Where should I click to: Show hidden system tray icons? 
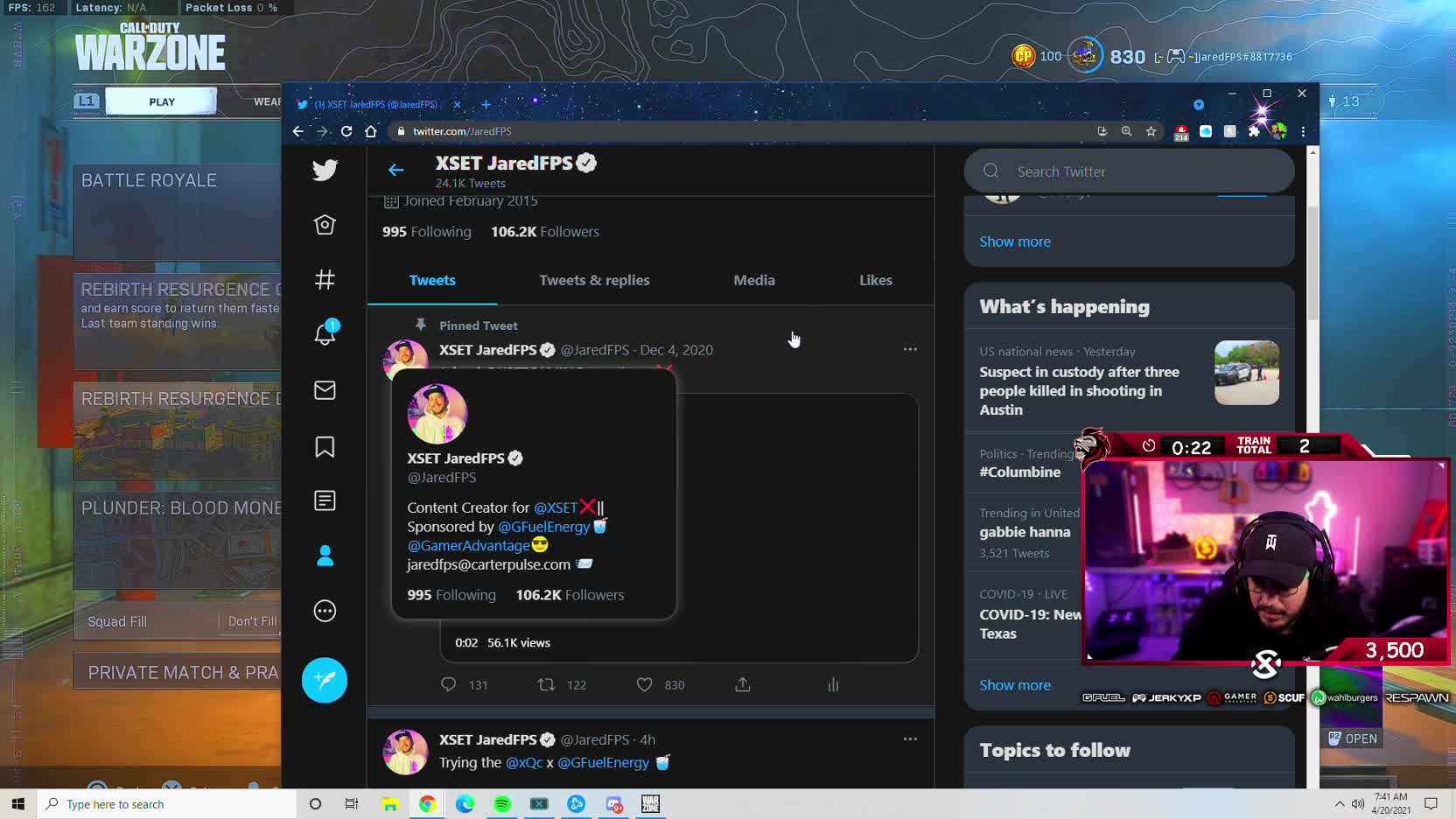tap(1339, 804)
